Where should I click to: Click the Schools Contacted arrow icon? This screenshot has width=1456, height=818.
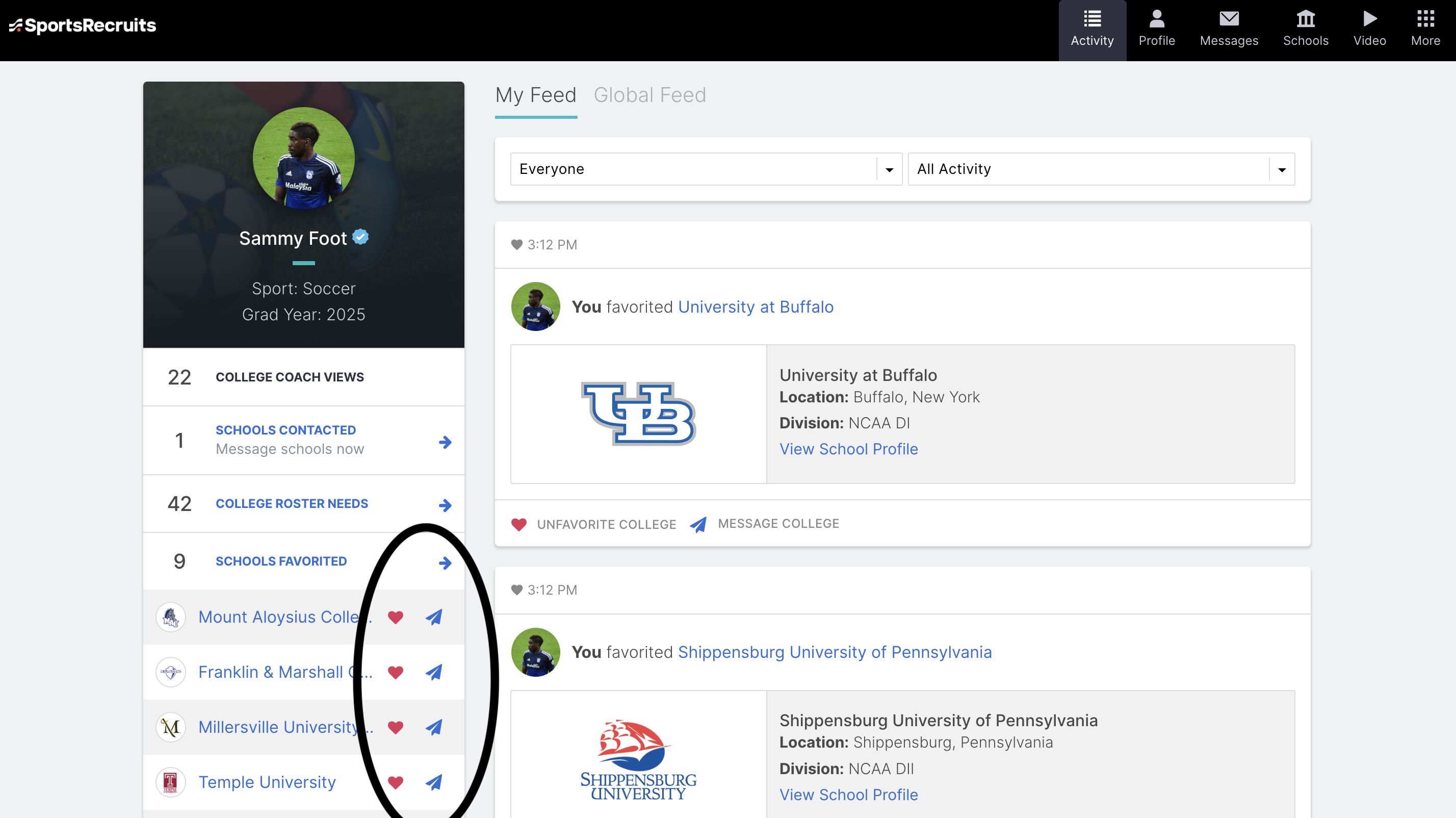tap(445, 442)
